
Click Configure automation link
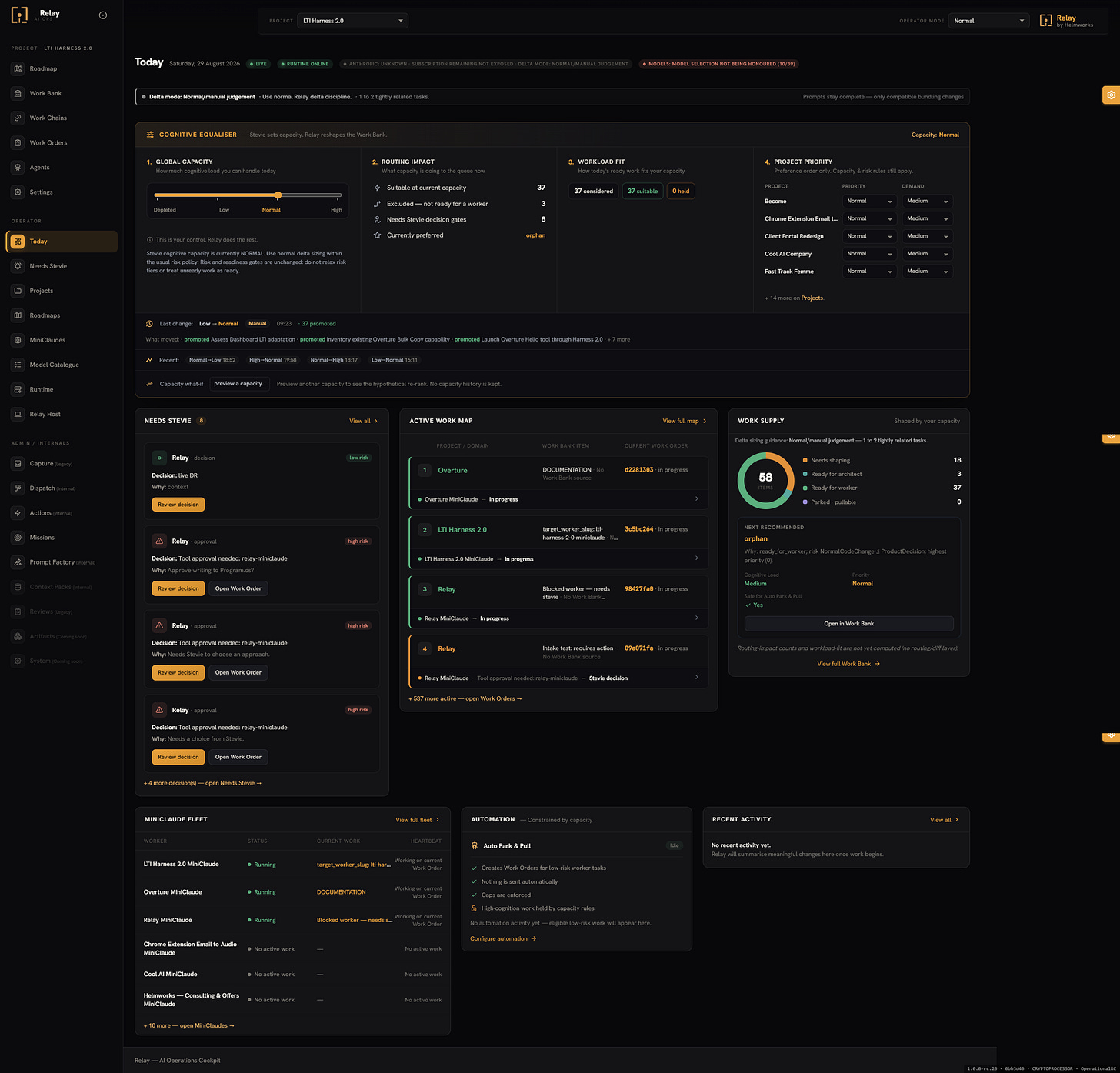pos(503,938)
